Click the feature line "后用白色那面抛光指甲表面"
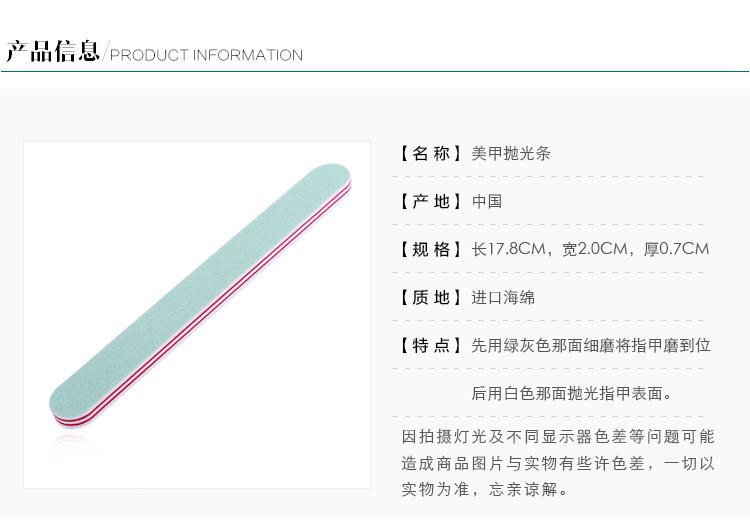 [572, 393]
